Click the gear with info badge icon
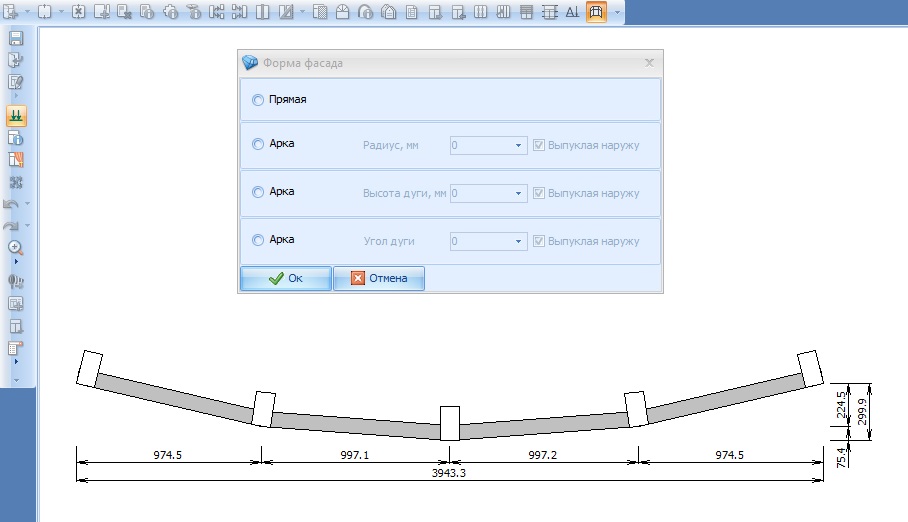The height and width of the screenshot is (522, 908). pyautogui.click(x=170, y=12)
